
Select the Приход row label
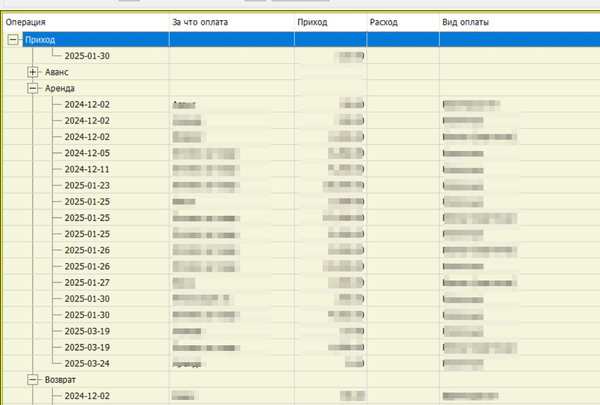click(x=40, y=40)
